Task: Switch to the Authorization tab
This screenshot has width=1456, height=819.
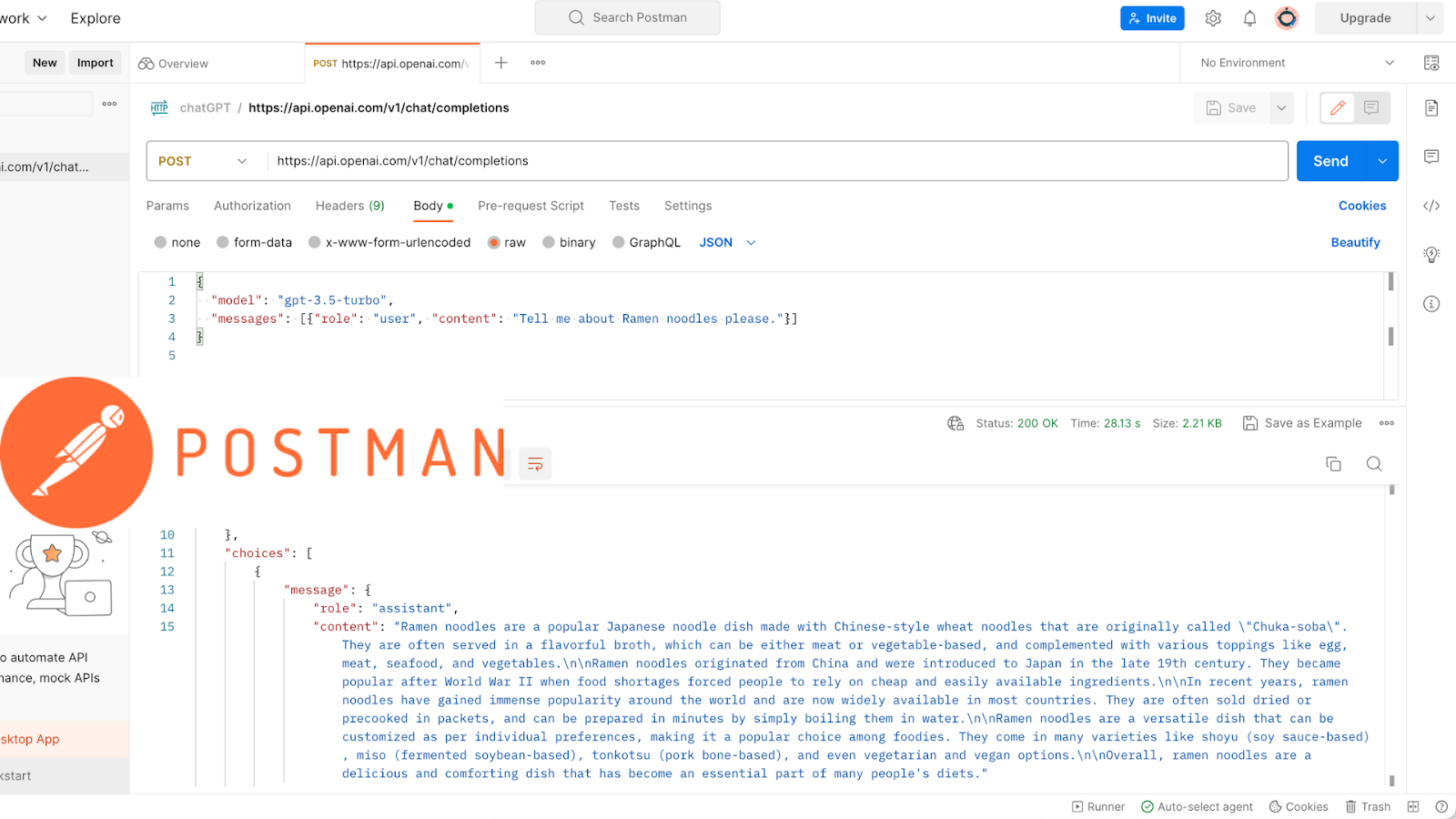Action: [x=252, y=206]
